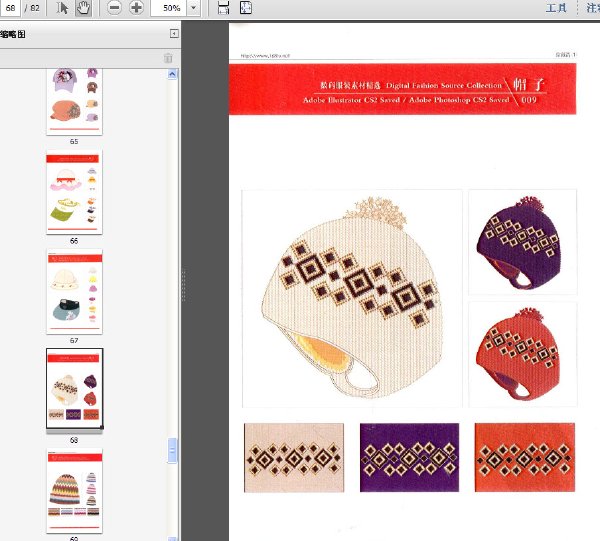Click the thumbnail panel scrollbar handle
Screen dimensions: 600x541
click(172, 451)
